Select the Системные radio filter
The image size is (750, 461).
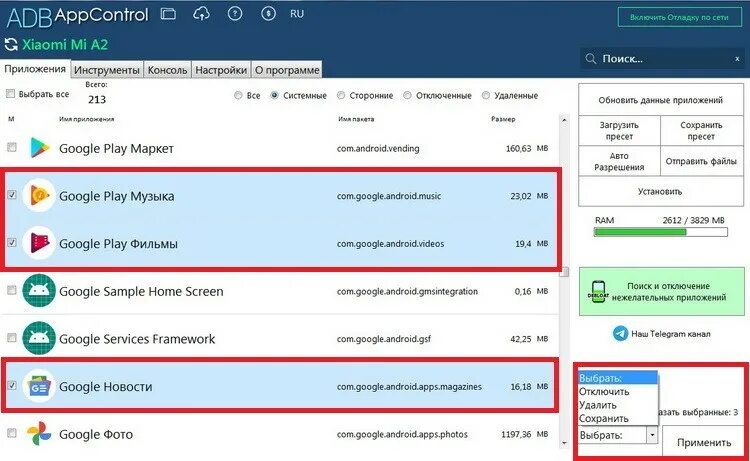275,95
